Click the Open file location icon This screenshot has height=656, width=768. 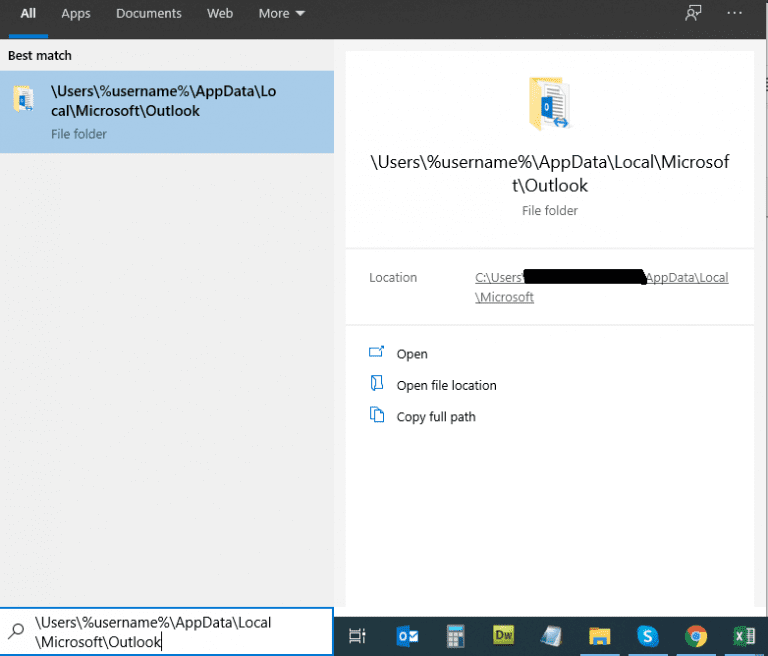click(x=377, y=383)
